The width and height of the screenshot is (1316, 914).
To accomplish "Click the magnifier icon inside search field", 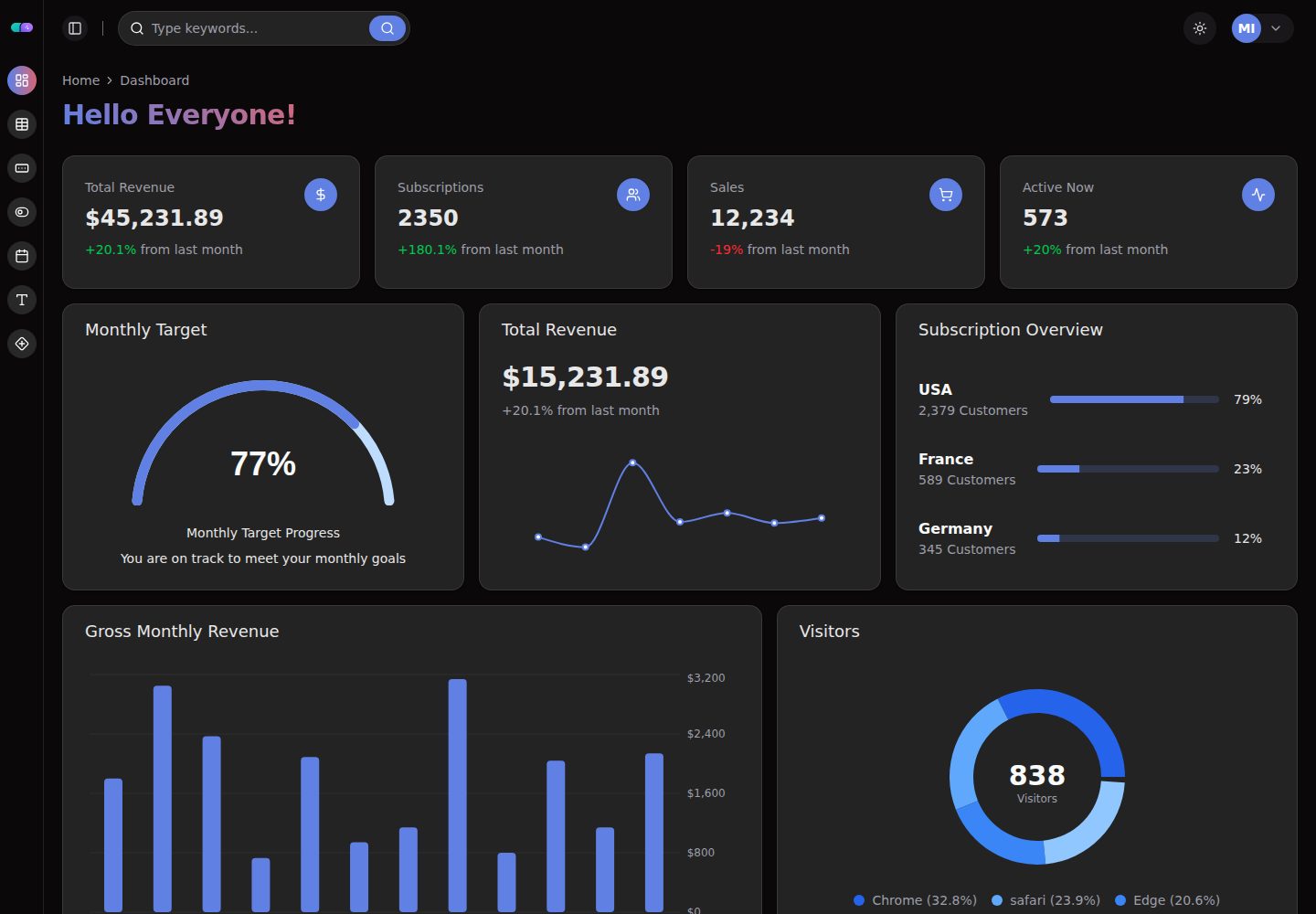I will tap(137, 28).
